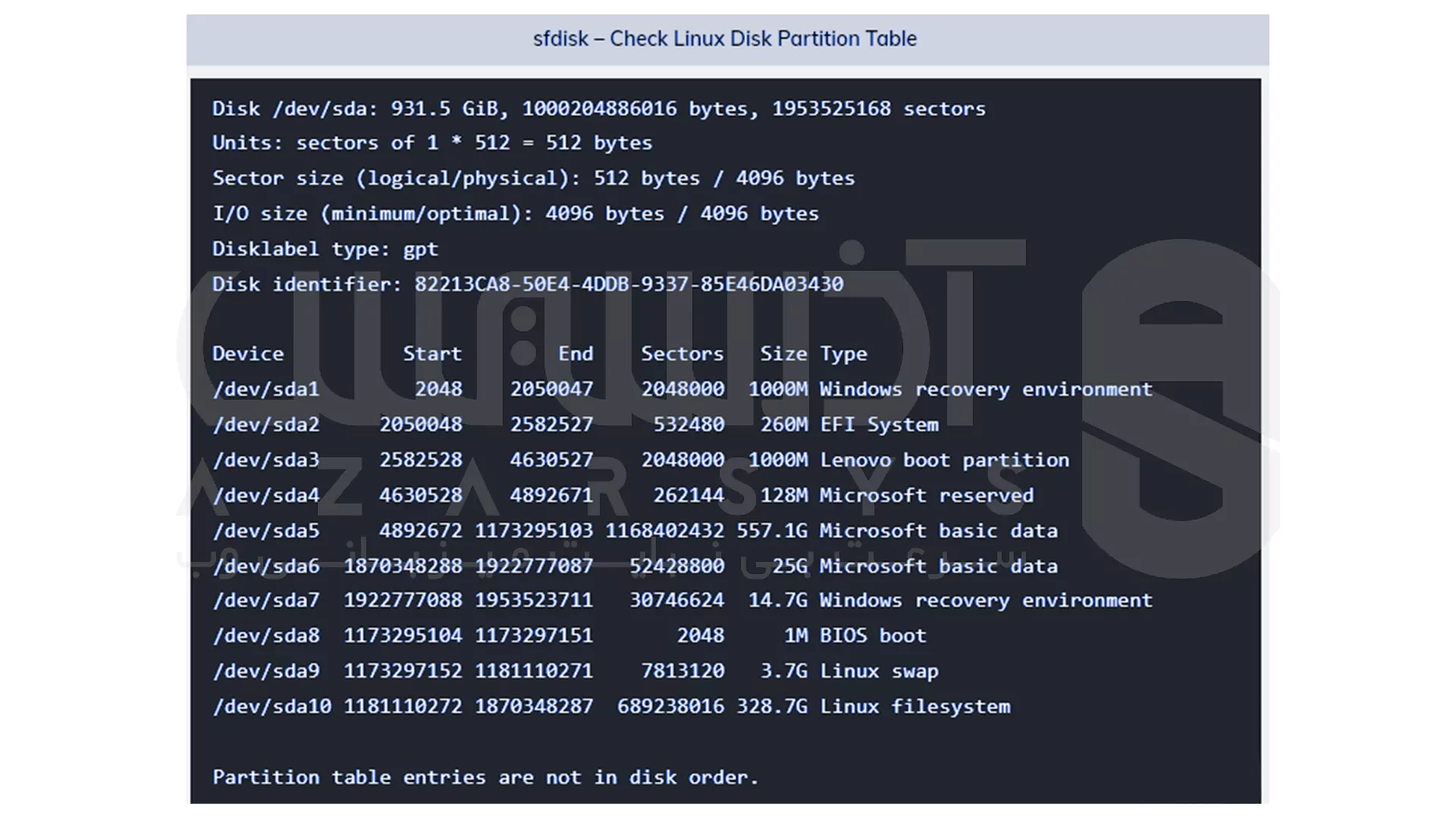The width and height of the screenshot is (1456, 819).
Task: Click the 'Linux filesystem' type
Action: coord(915,707)
